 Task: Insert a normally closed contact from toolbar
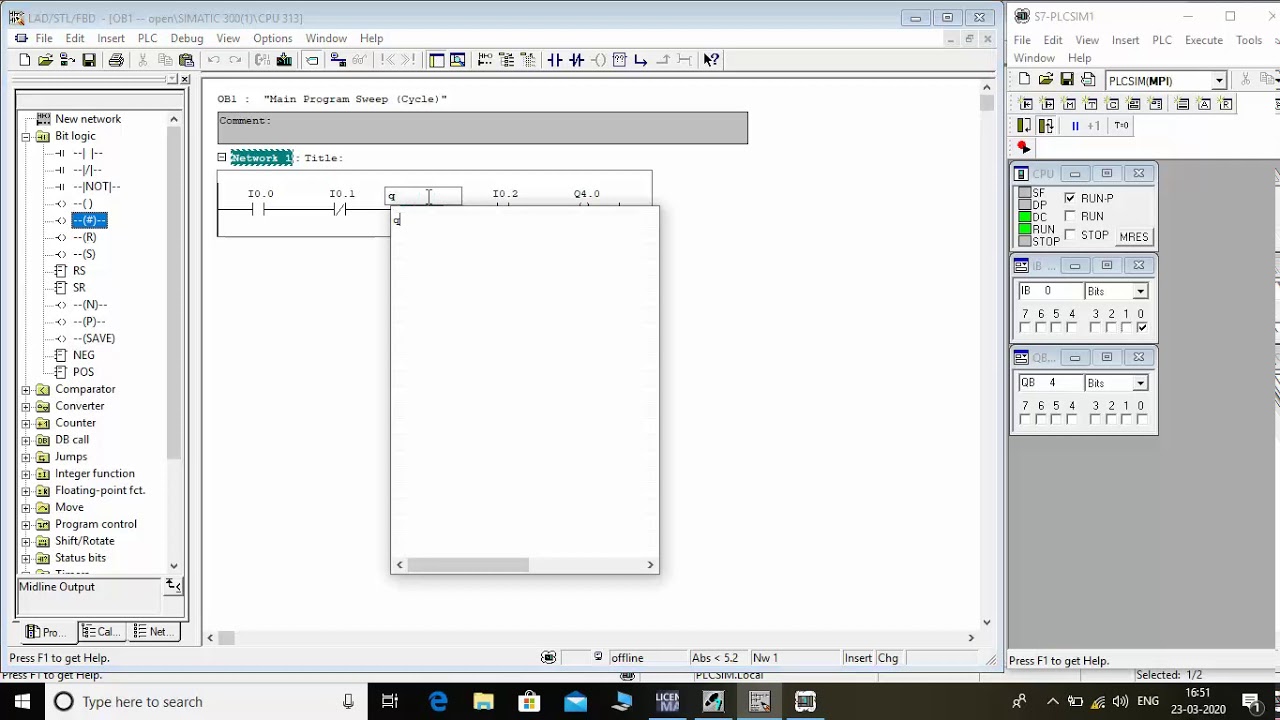(576, 60)
